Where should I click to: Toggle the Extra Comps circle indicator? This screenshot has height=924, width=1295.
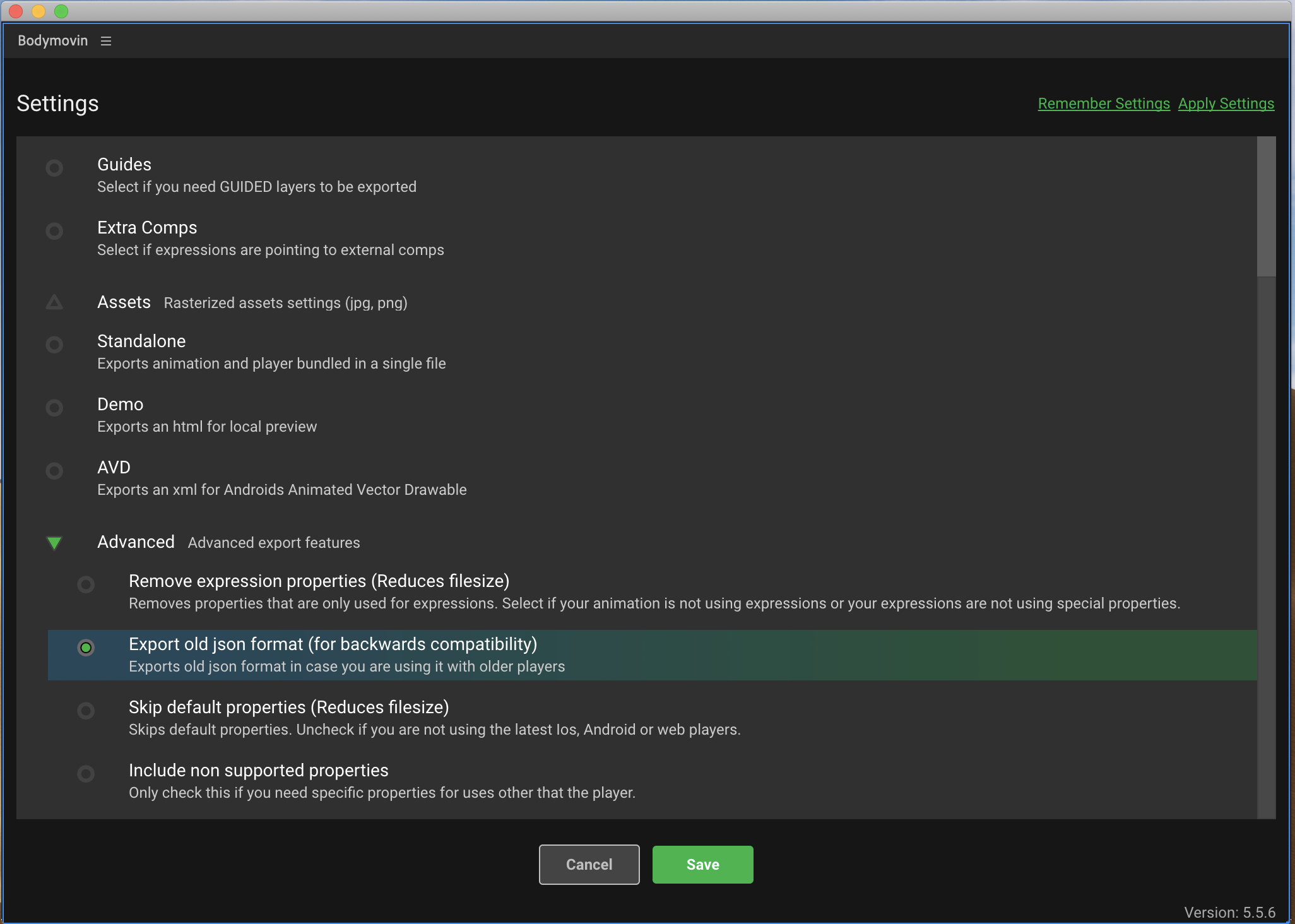(54, 231)
